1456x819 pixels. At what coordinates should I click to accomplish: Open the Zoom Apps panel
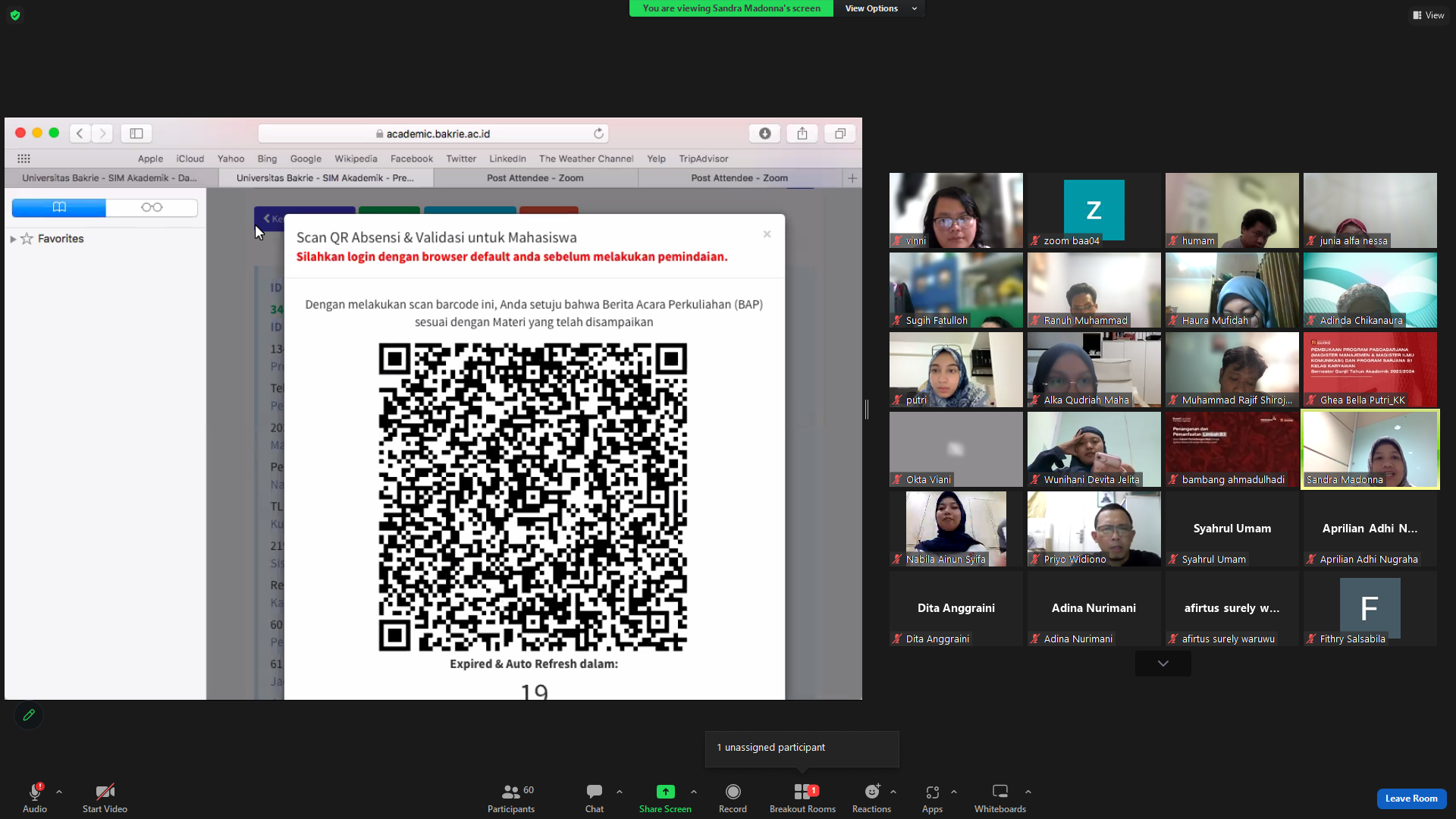point(933,798)
